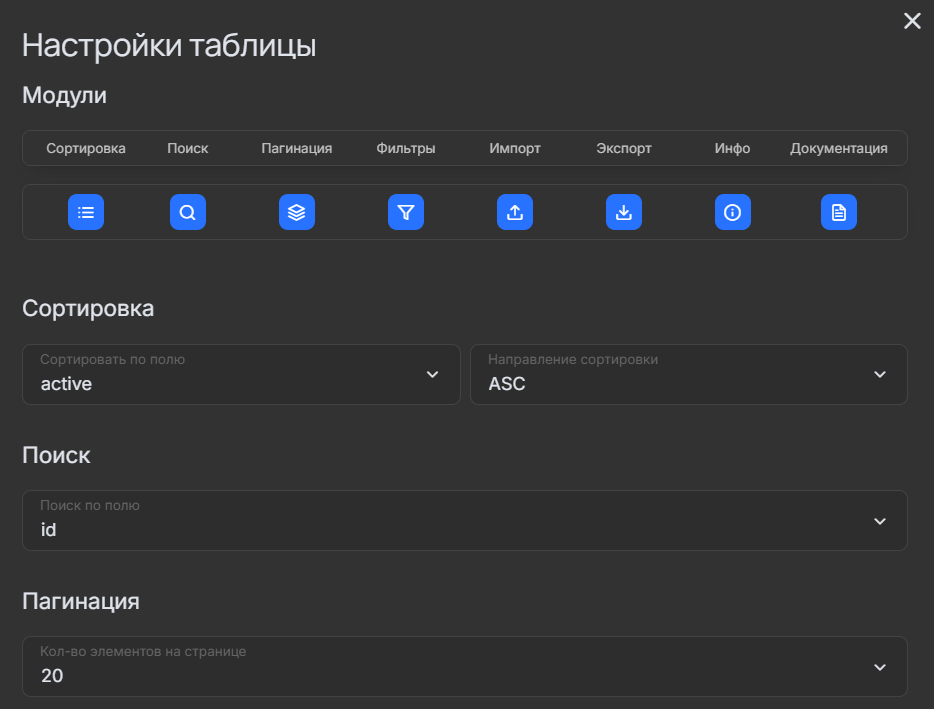Open the 'Поиск по полю' dropdown
Image resolution: width=934 pixels, height=709 pixels.
pos(464,520)
